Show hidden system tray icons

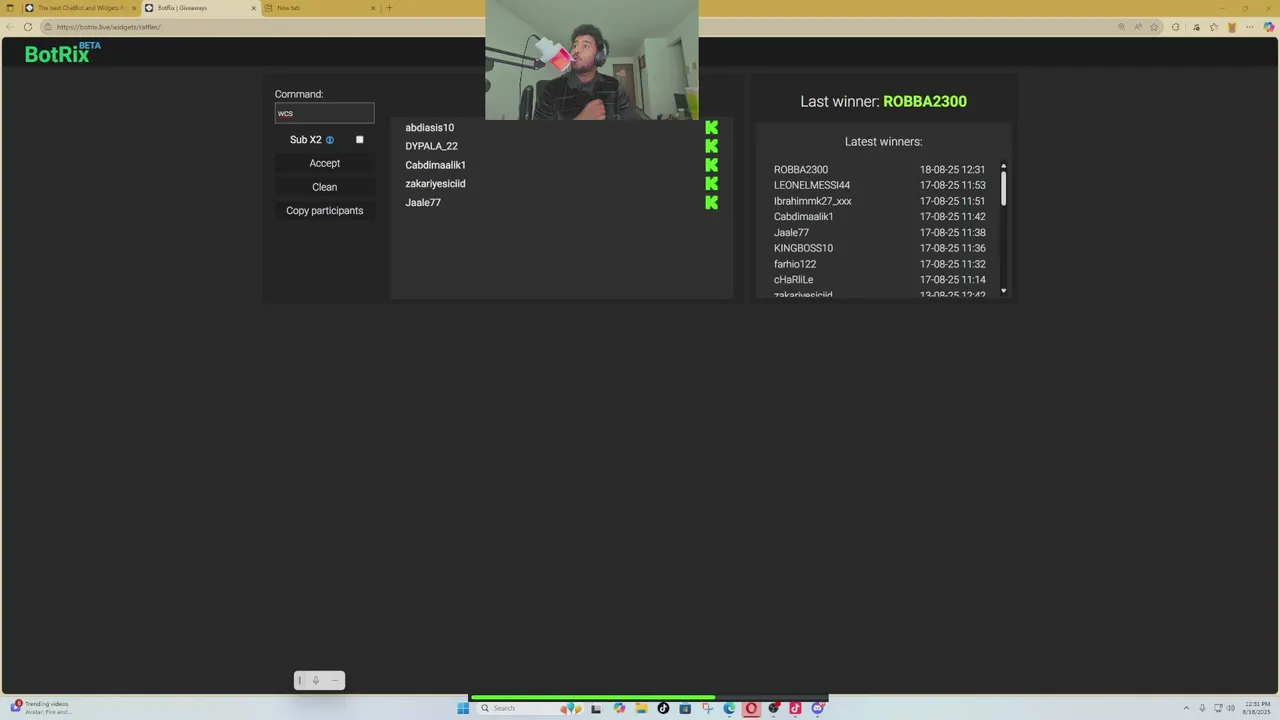[1186, 708]
